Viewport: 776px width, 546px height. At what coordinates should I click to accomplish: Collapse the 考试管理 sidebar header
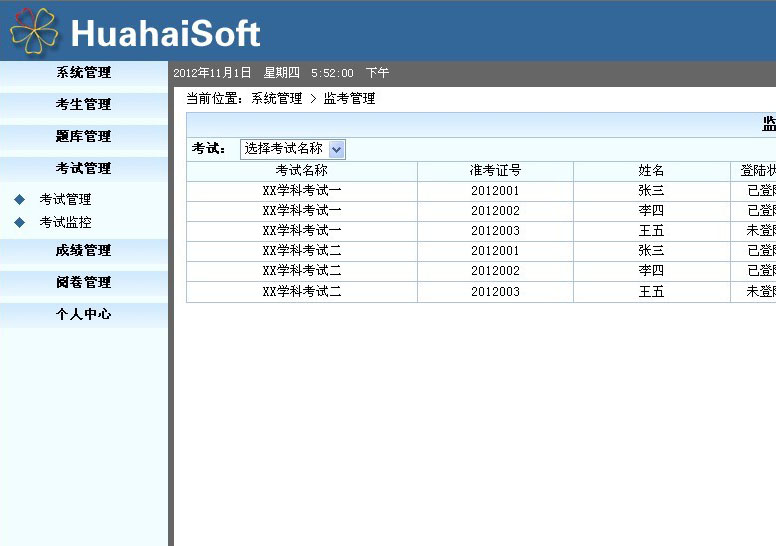pyautogui.click(x=84, y=168)
